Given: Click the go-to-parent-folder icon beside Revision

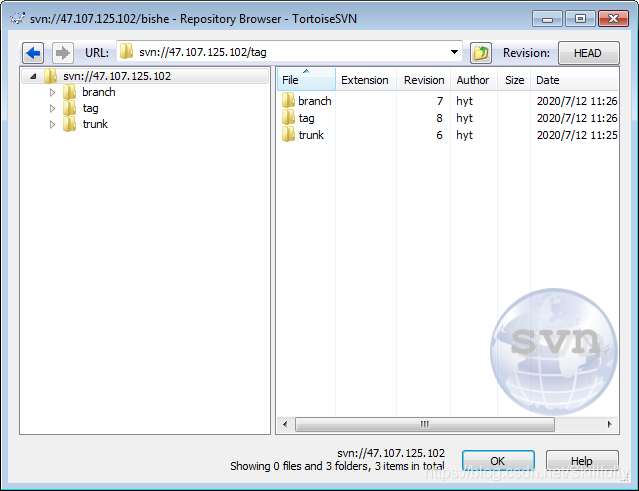Looking at the screenshot, I should coord(481,53).
